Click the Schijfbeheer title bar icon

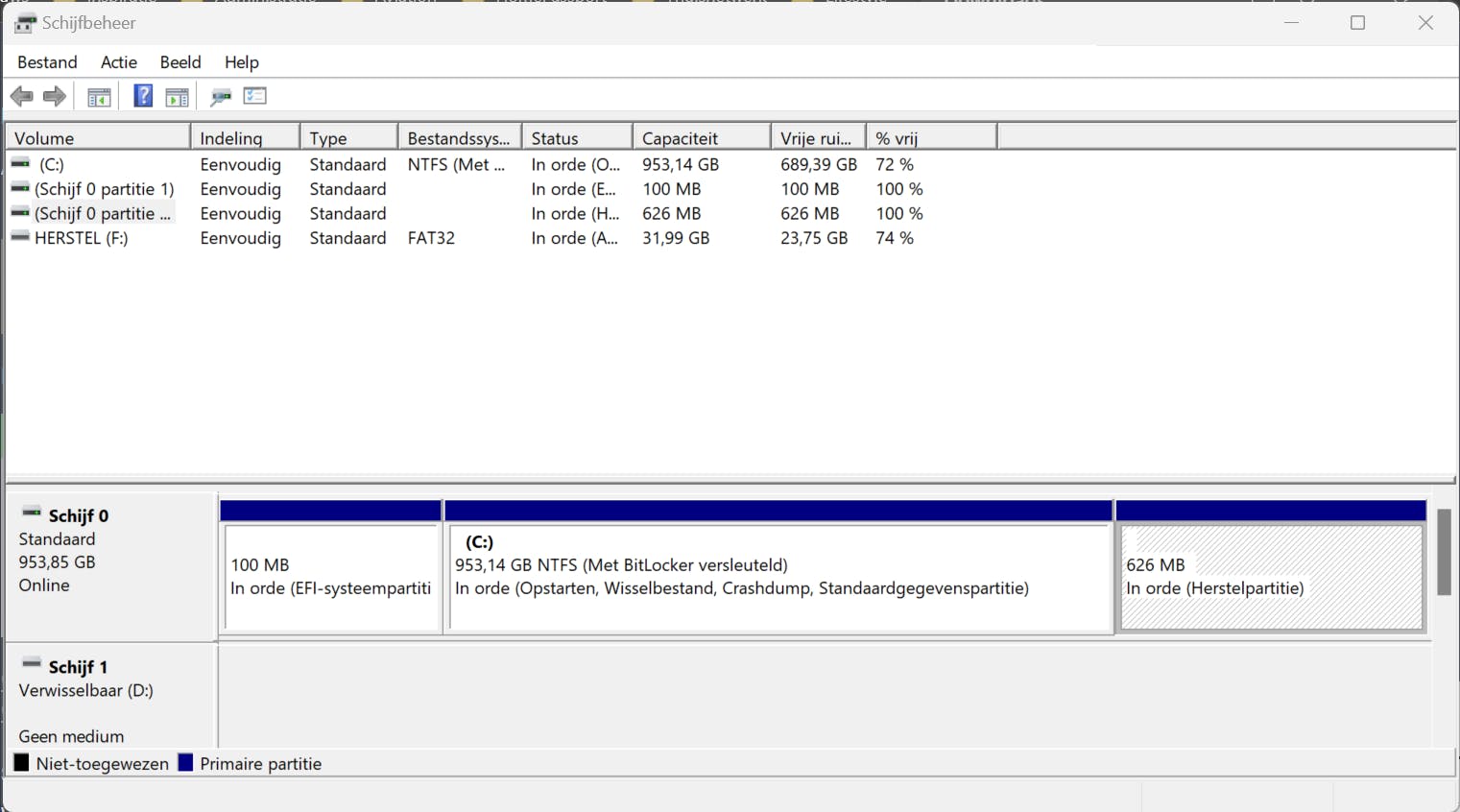click(25, 23)
